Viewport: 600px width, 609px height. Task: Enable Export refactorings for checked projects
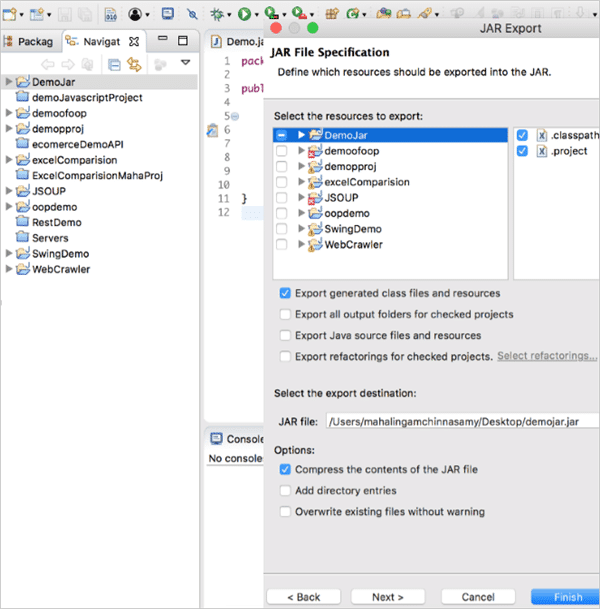(285, 356)
